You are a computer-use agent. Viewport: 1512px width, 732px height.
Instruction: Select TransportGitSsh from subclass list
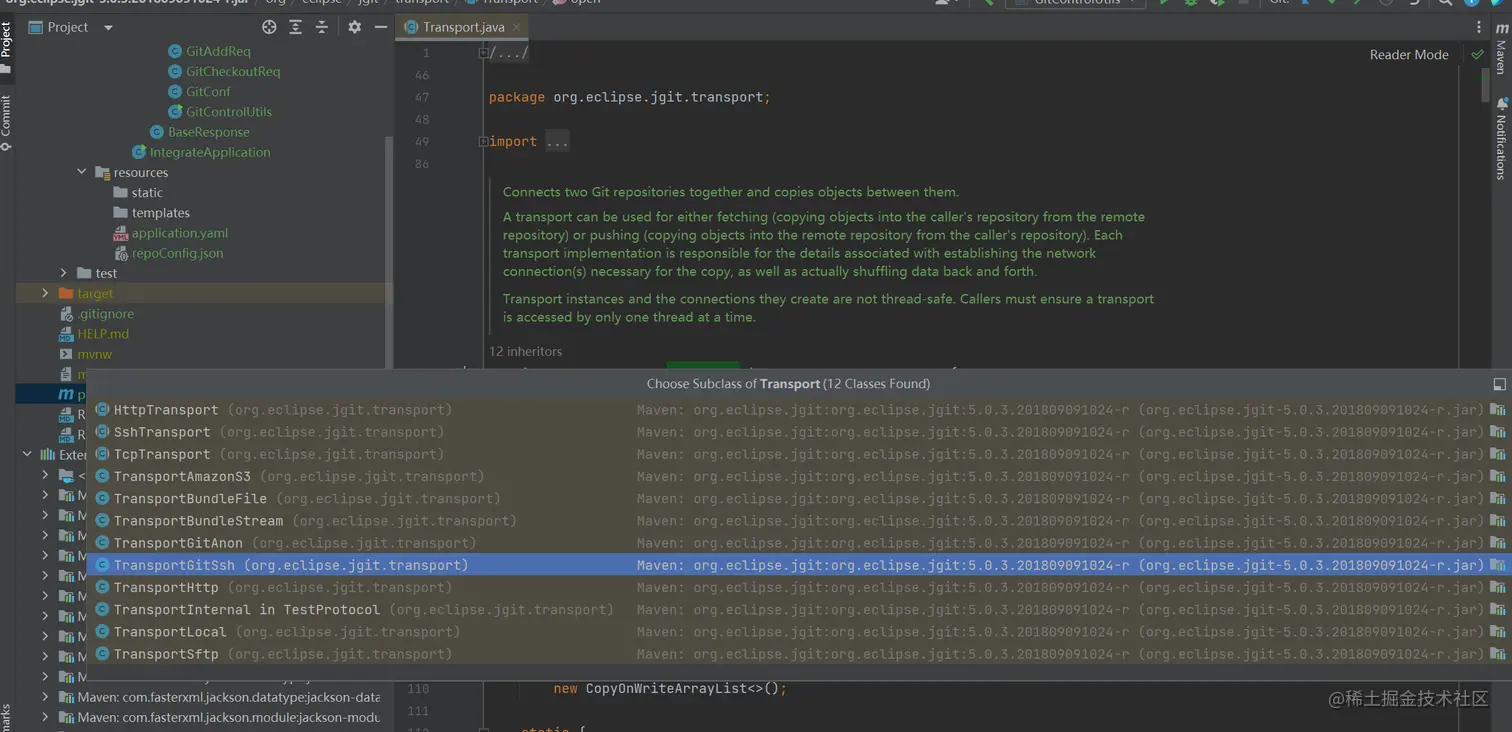[174, 565]
